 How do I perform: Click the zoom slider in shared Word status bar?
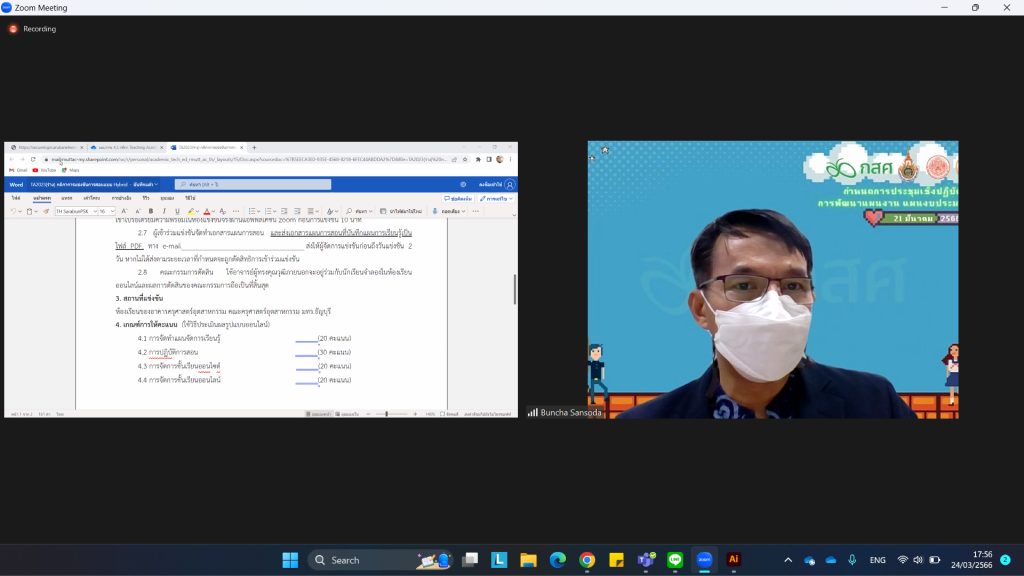392,414
